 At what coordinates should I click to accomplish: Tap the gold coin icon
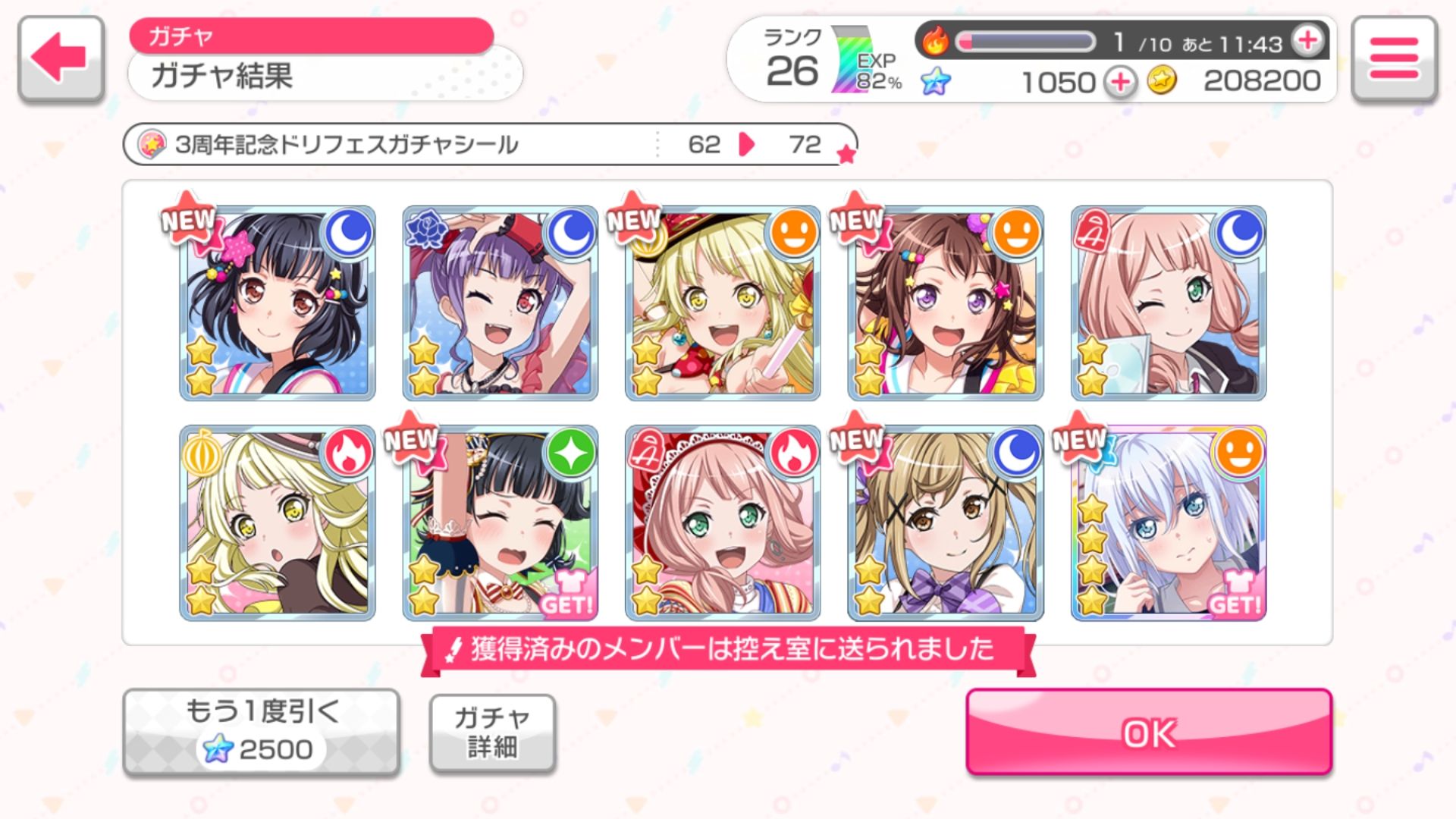pyautogui.click(x=1161, y=80)
